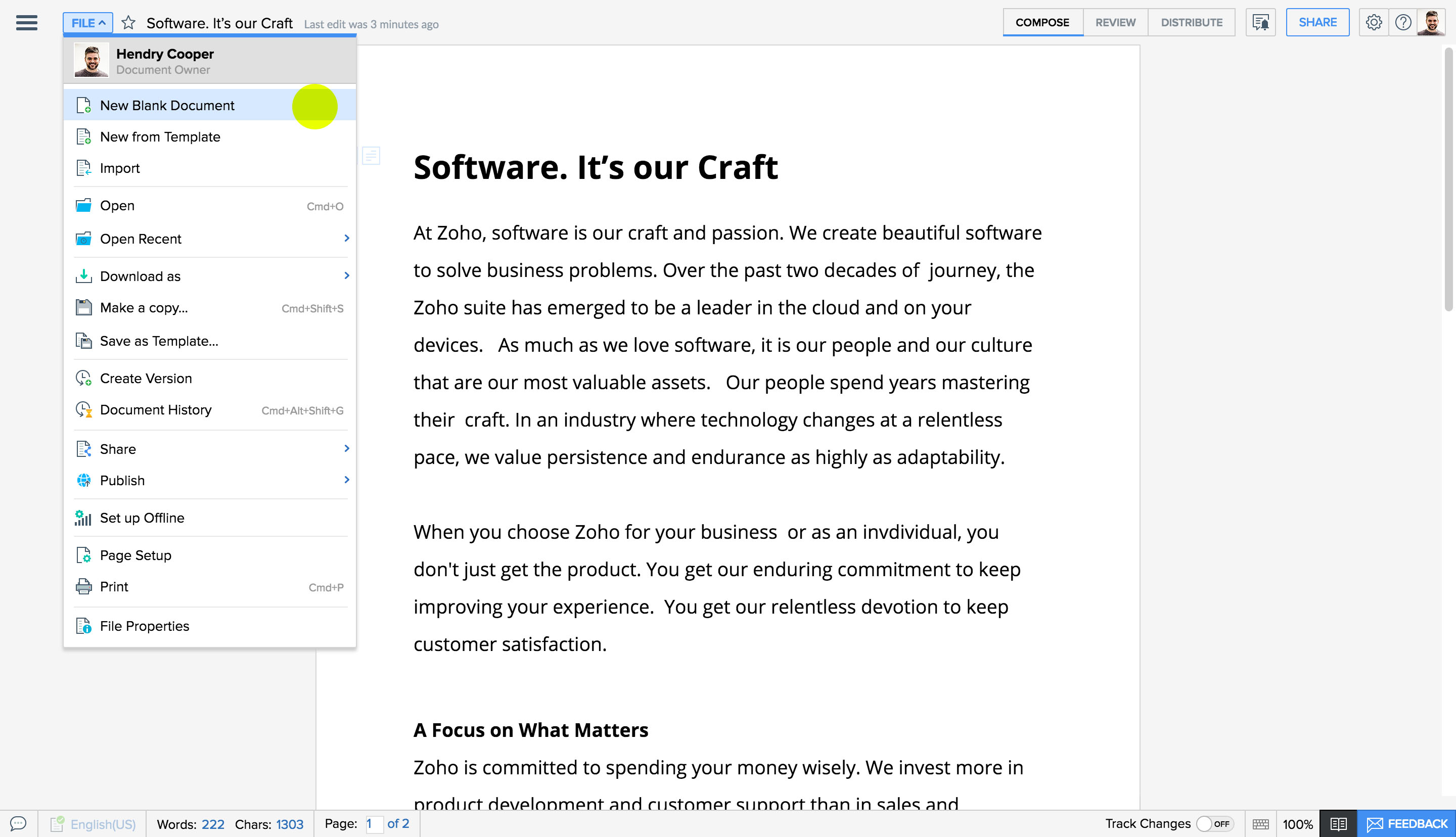Click the SHARE button
Screen dimensions: 1456x837
point(1317,22)
